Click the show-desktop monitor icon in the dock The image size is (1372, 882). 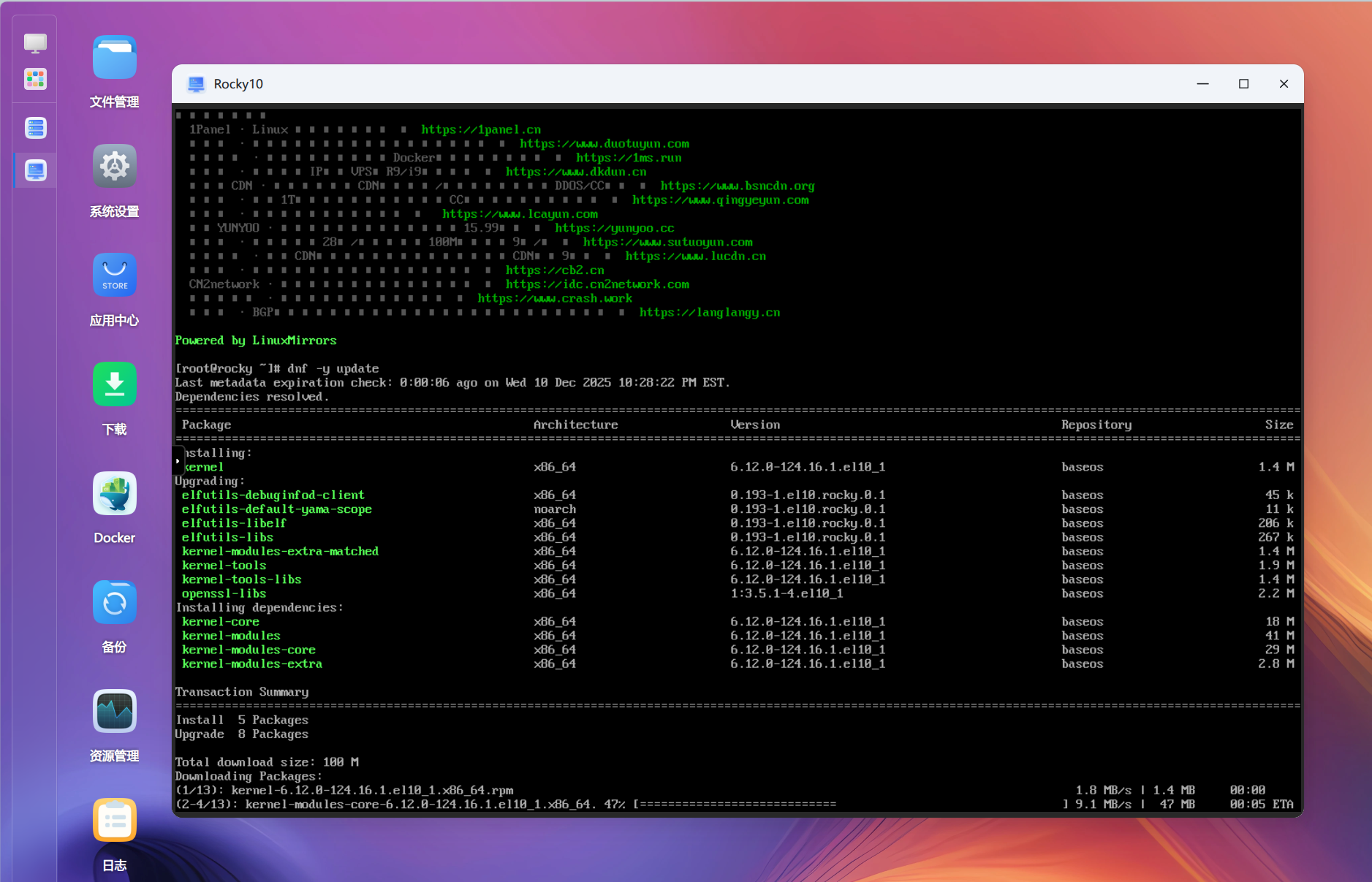click(35, 43)
